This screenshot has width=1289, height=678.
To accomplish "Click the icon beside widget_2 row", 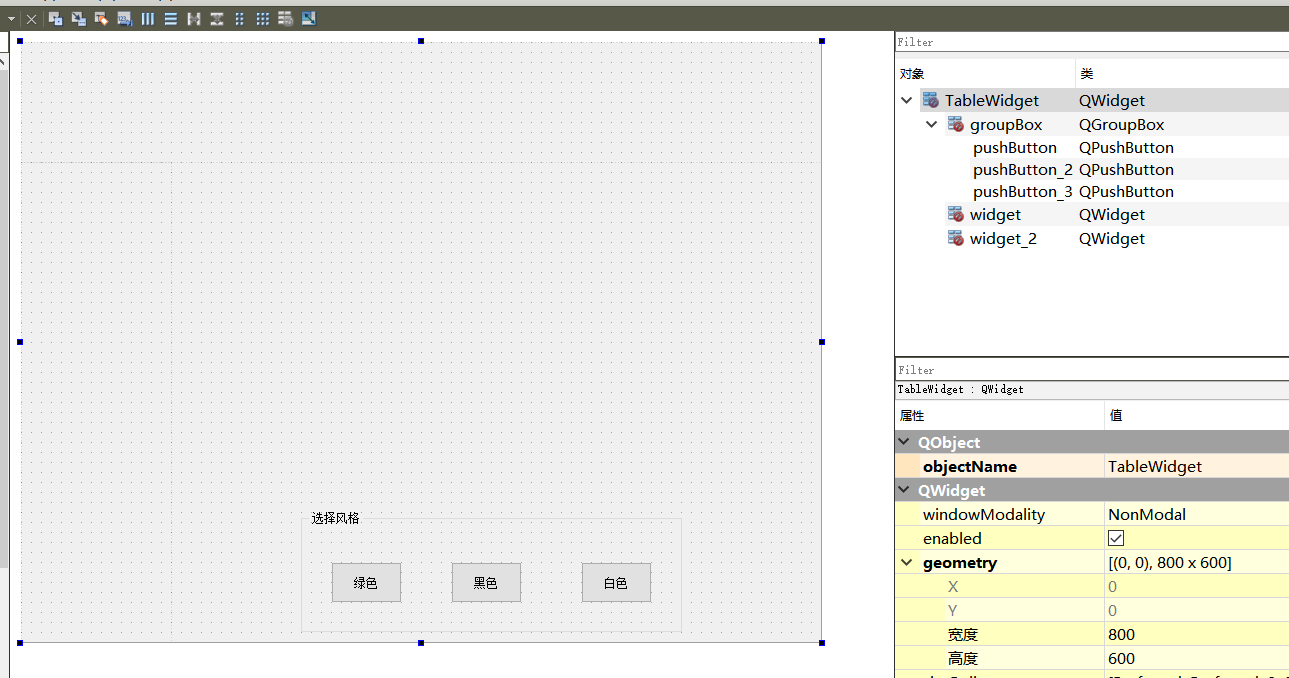I will click(956, 238).
